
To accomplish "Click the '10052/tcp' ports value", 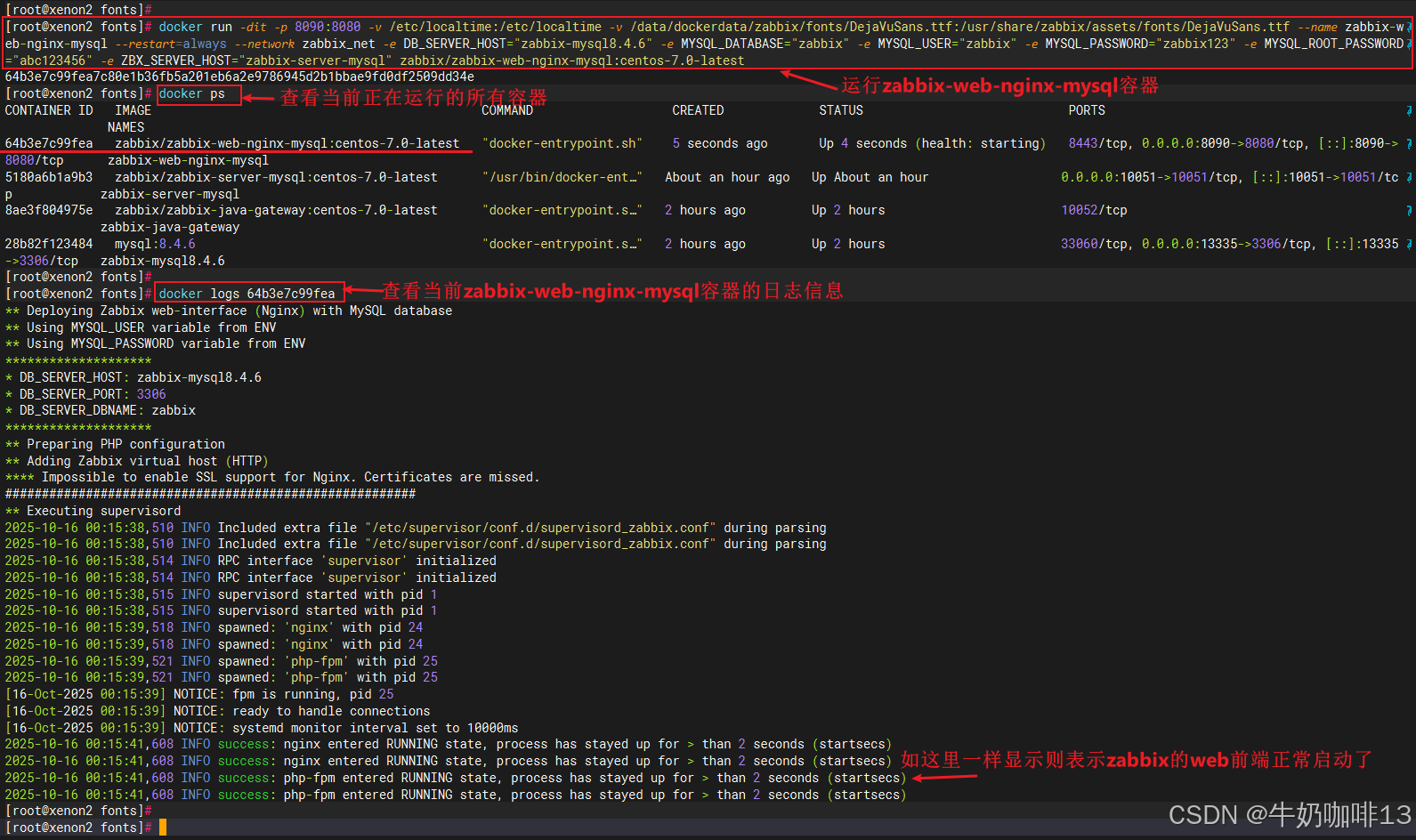I will point(1094,210).
